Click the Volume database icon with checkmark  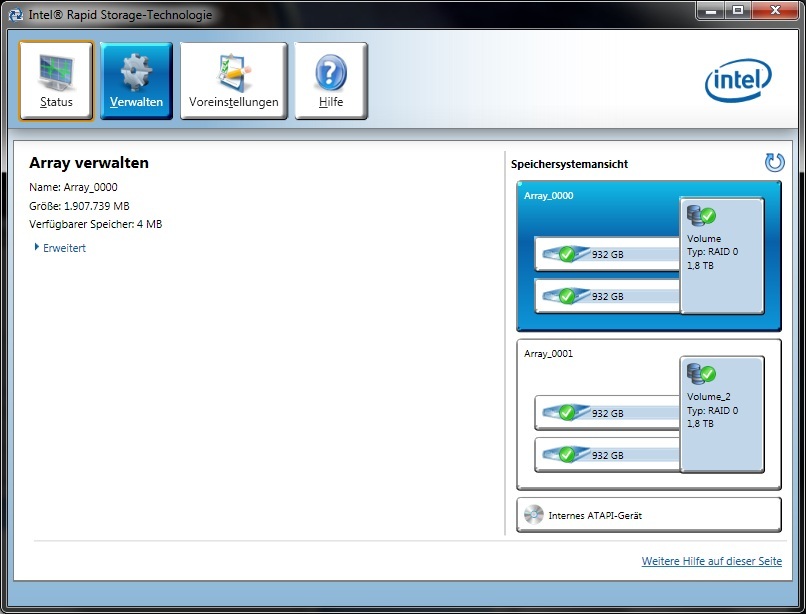click(x=701, y=215)
